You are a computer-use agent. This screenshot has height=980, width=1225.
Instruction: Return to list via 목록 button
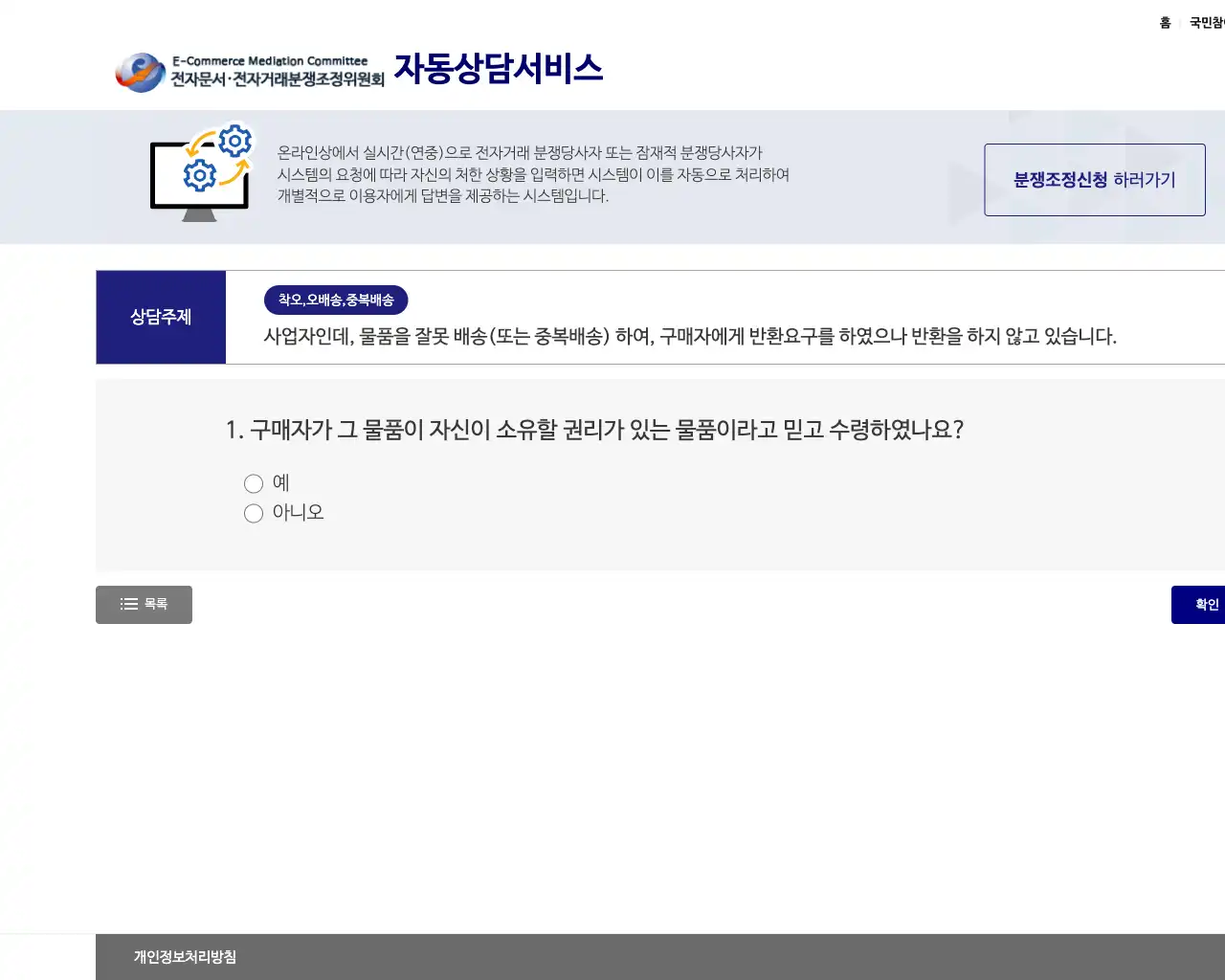click(x=144, y=605)
